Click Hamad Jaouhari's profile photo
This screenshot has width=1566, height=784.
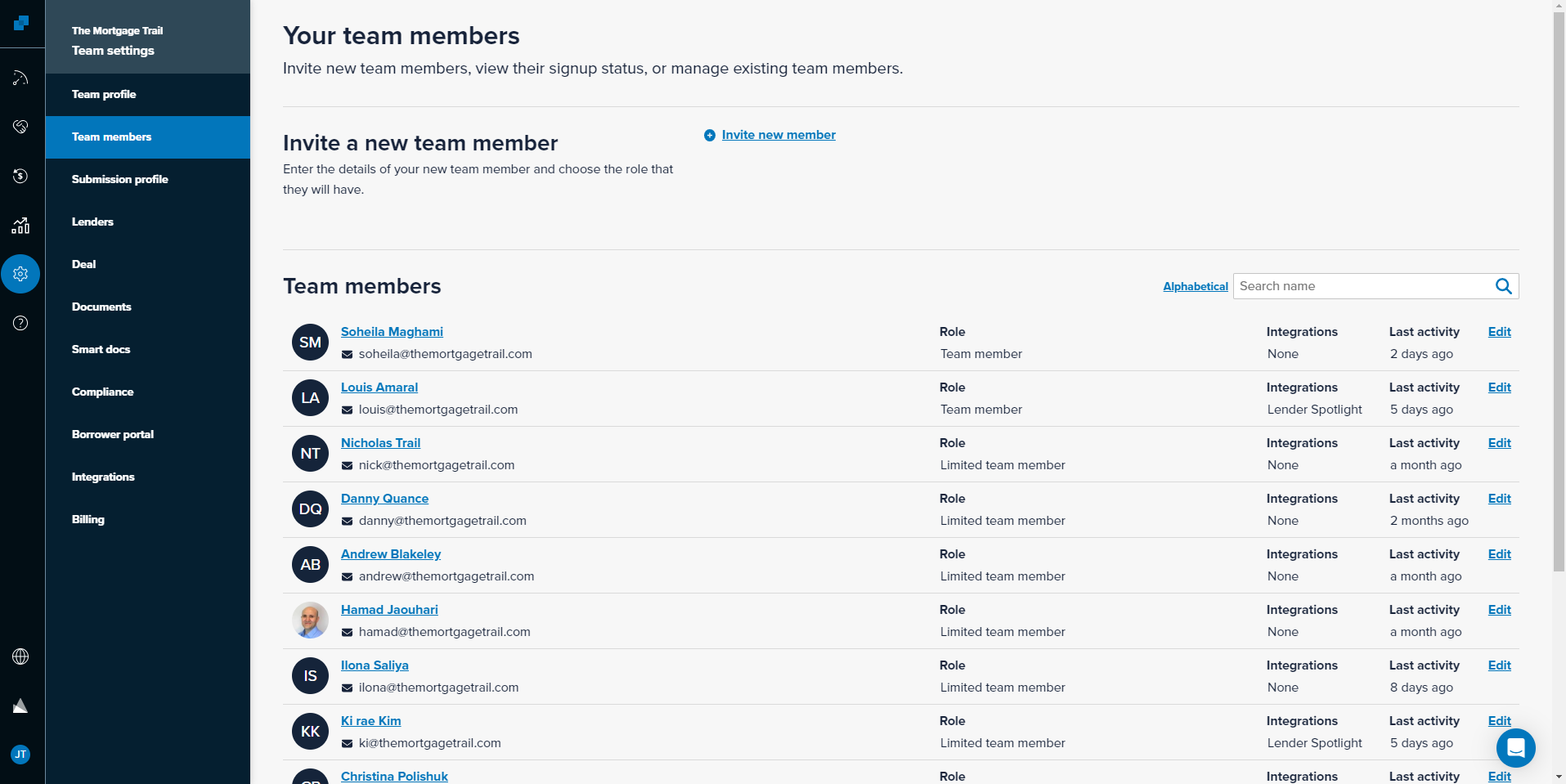click(310, 620)
